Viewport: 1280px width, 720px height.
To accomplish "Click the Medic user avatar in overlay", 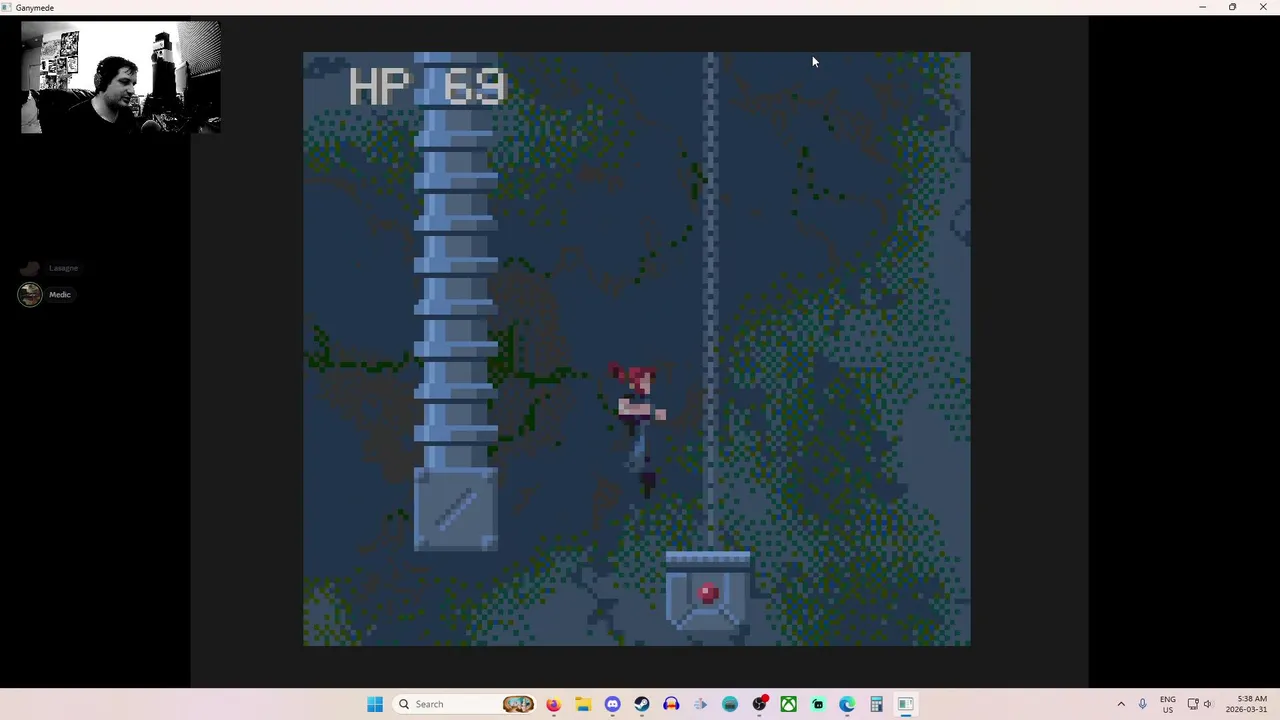I will (x=30, y=294).
